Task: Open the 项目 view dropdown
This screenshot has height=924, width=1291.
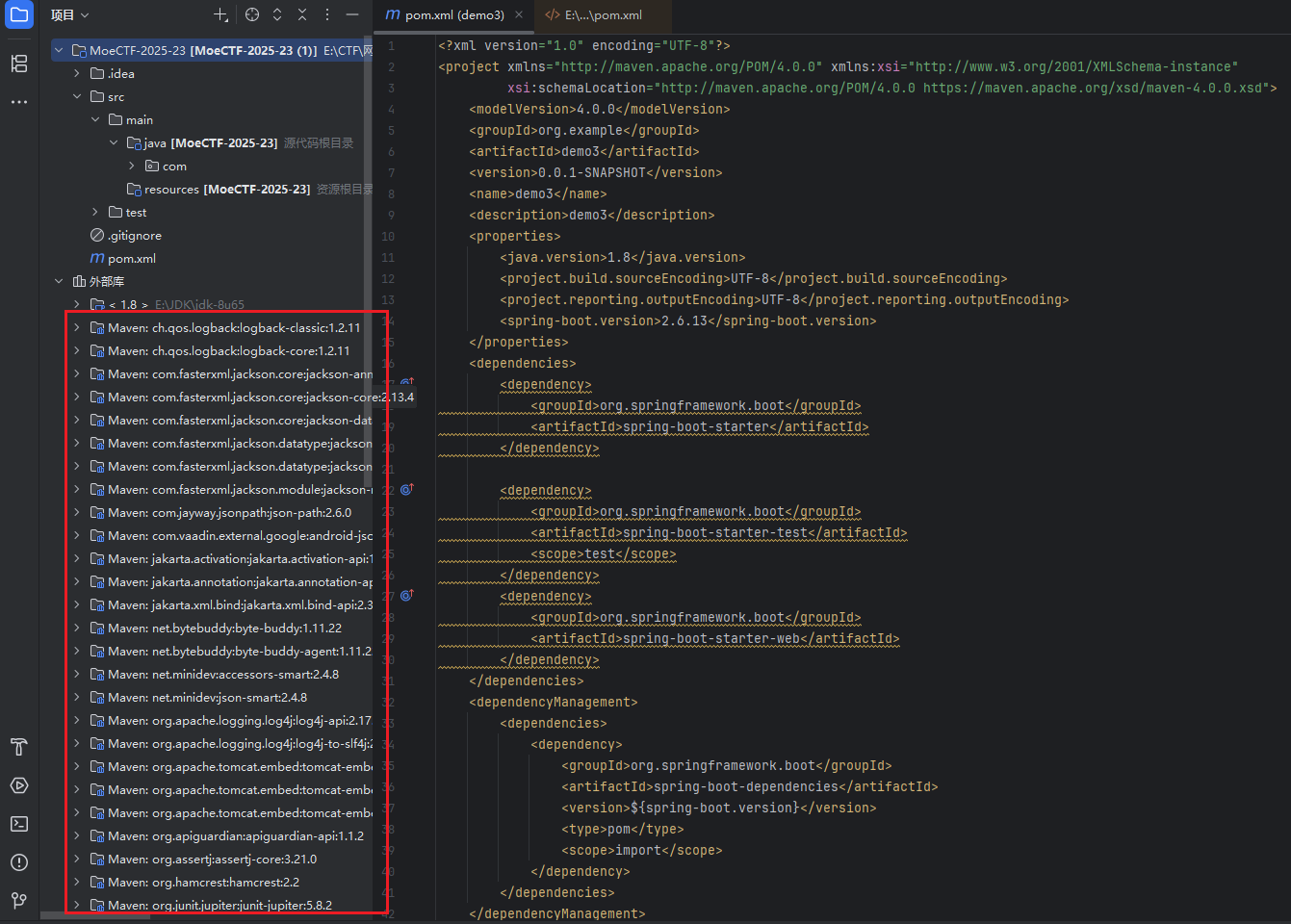Action: pos(69,14)
